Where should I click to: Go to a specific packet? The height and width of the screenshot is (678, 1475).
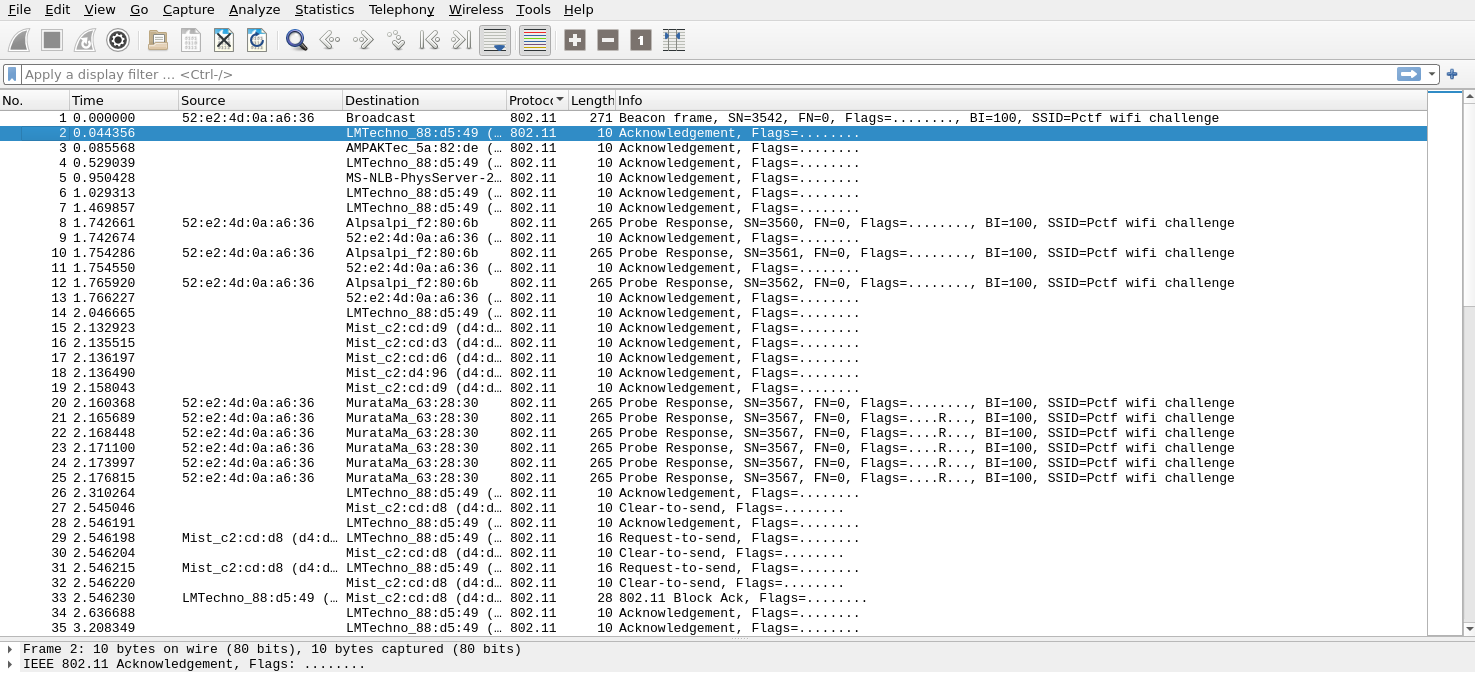[395, 40]
